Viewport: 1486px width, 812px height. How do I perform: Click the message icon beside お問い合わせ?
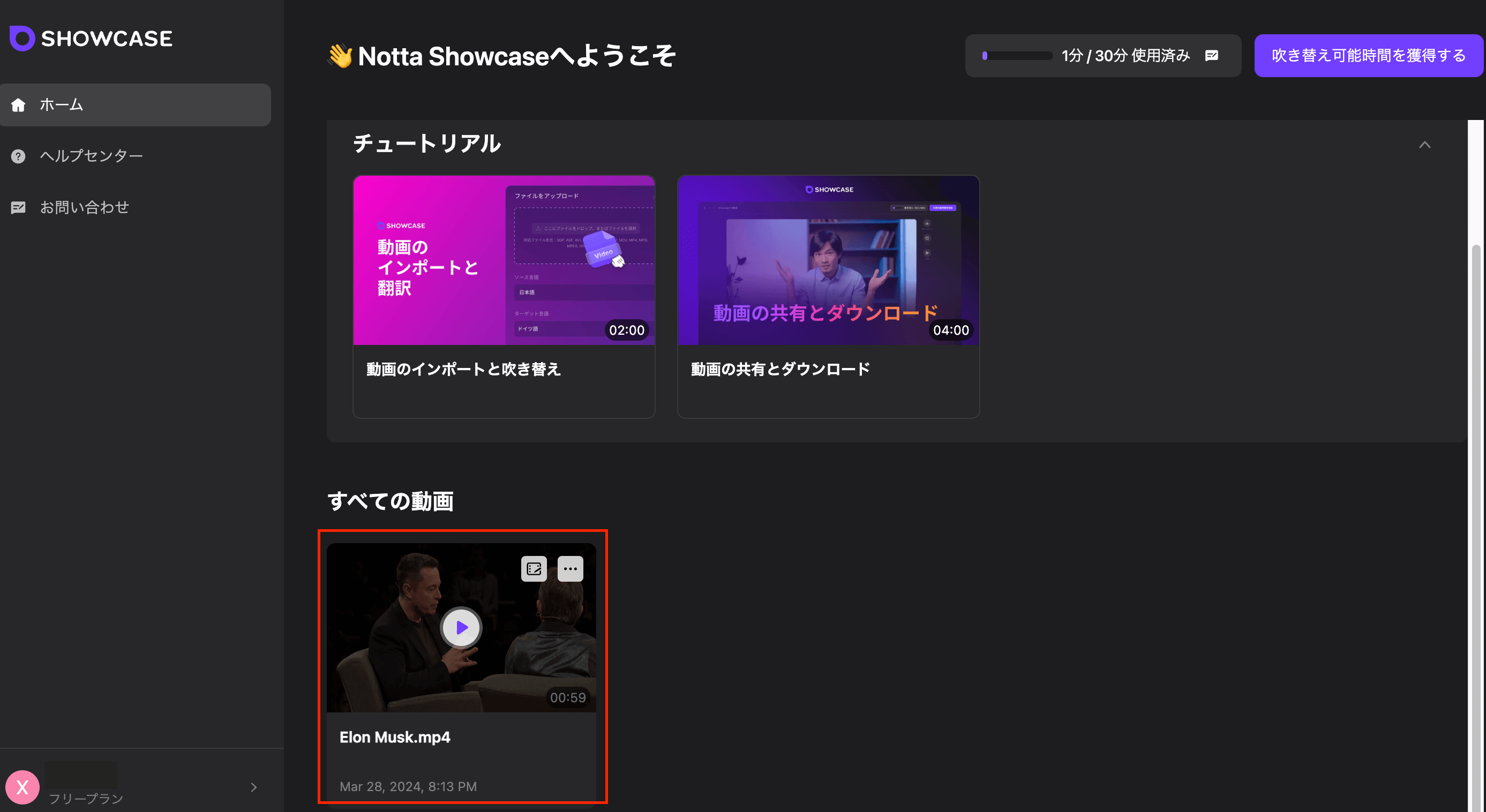tap(18, 208)
